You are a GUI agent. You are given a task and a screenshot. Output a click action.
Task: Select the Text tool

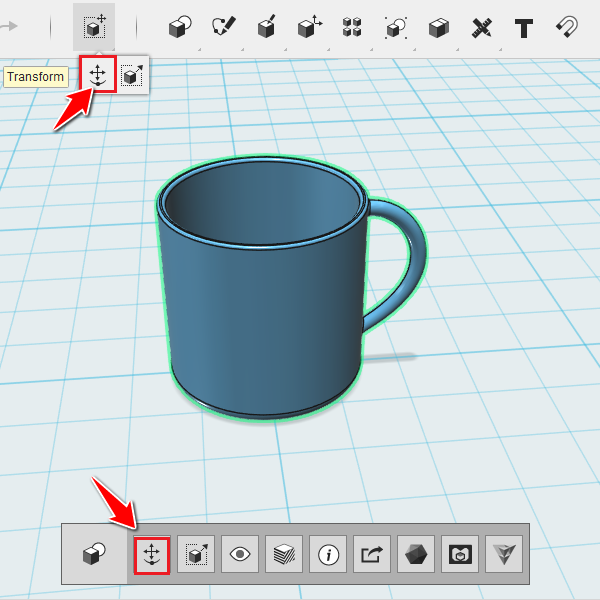524,28
